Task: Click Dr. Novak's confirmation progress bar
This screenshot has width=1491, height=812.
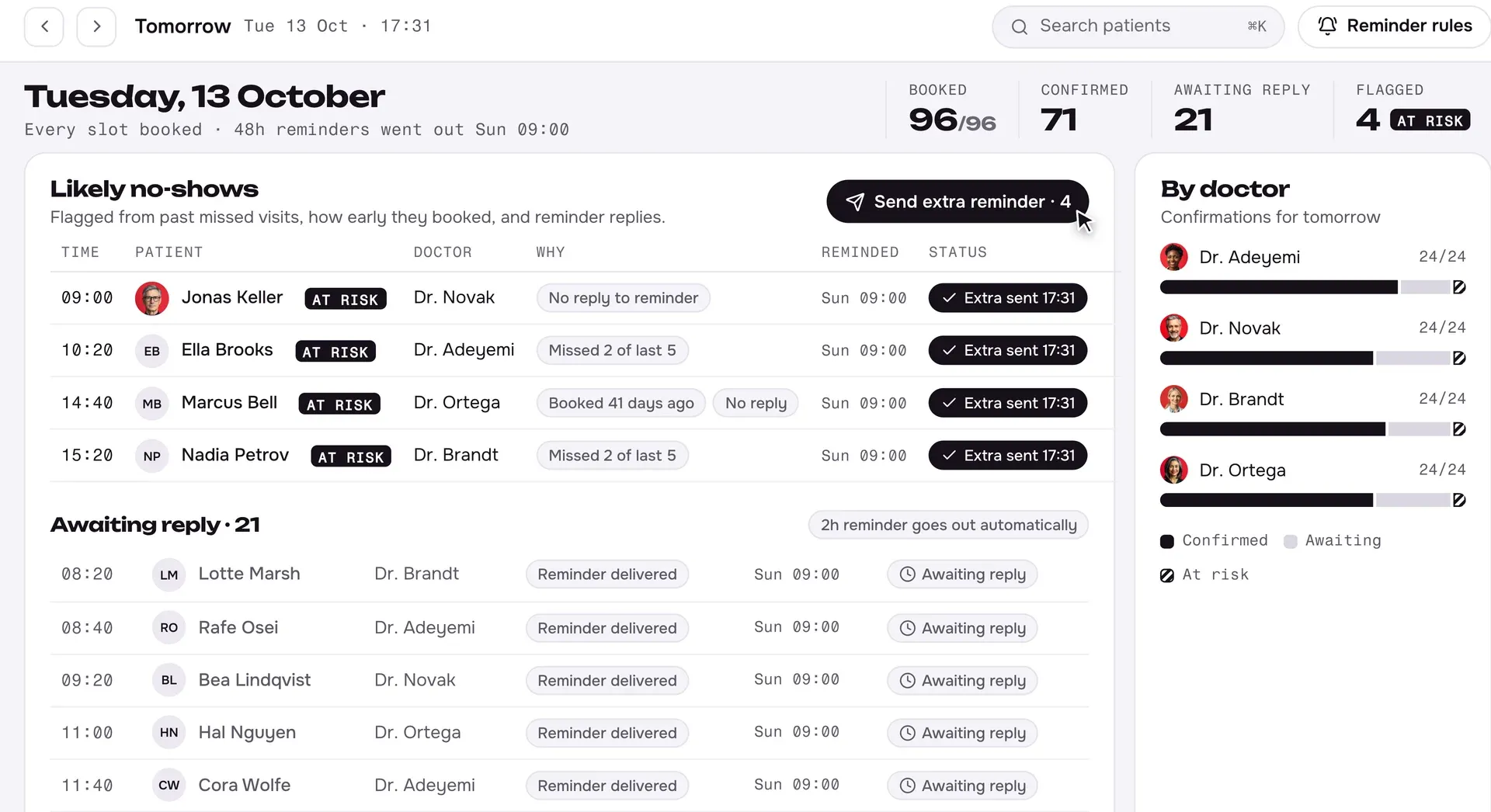Action: pos(1313,358)
